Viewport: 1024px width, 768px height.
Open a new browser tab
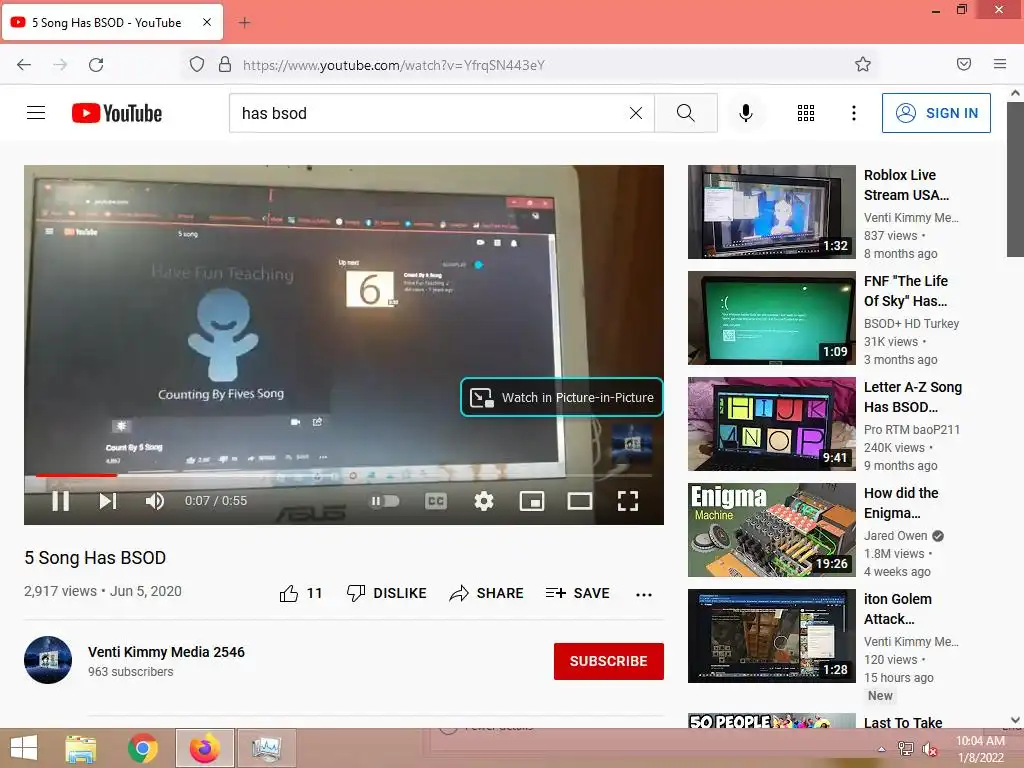(244, 22)
